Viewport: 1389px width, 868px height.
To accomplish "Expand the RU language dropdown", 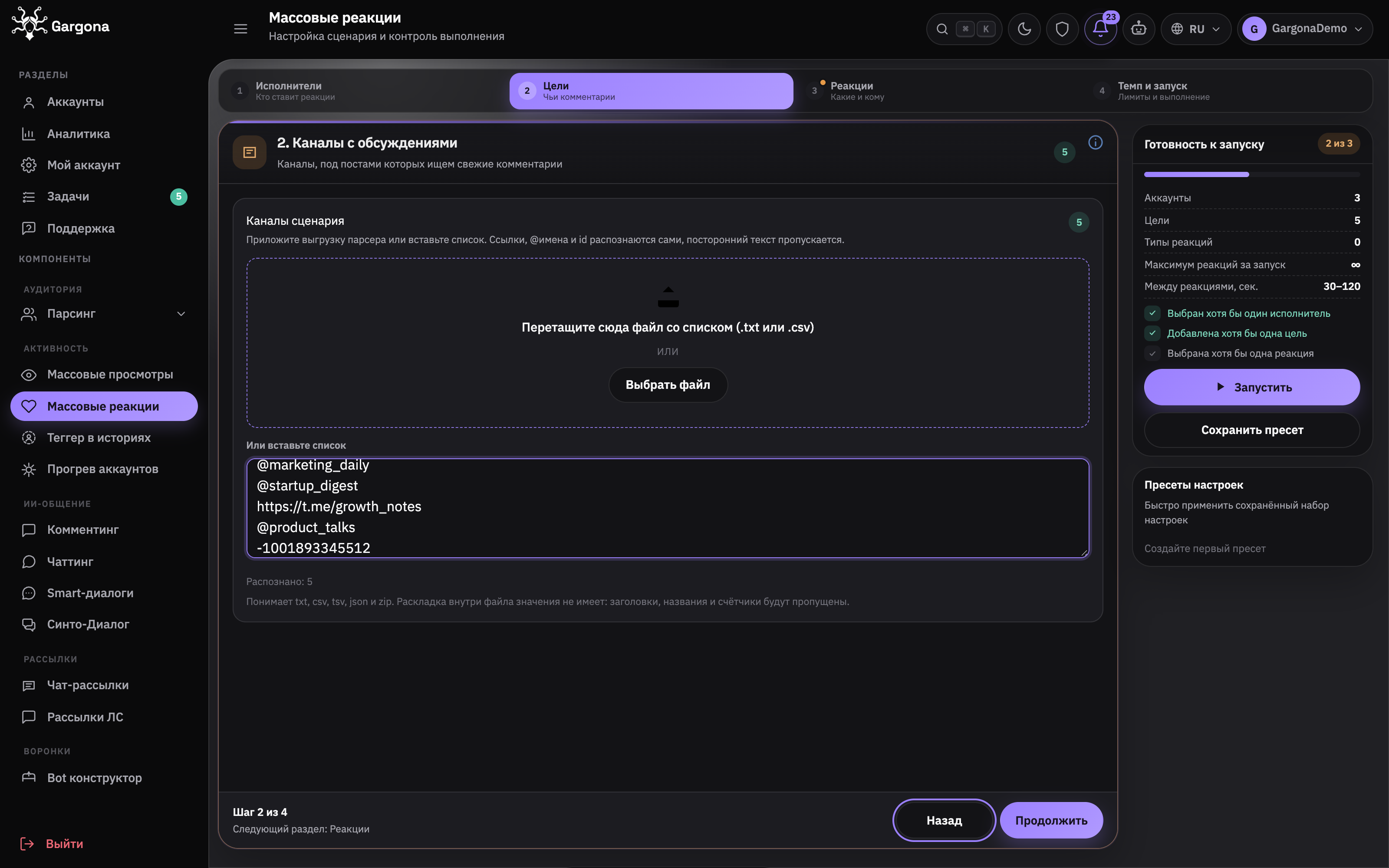I will click(x=1195, y=29).
